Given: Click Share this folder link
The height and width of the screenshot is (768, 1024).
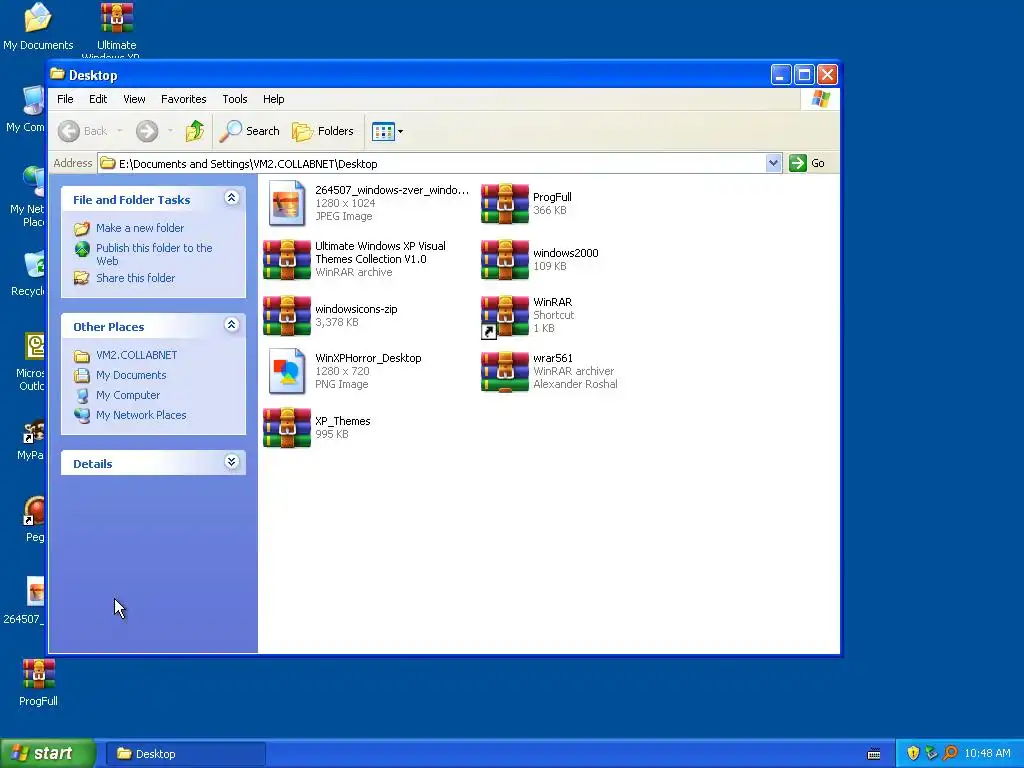Looking at the screenshot, I should pos(135,278).
